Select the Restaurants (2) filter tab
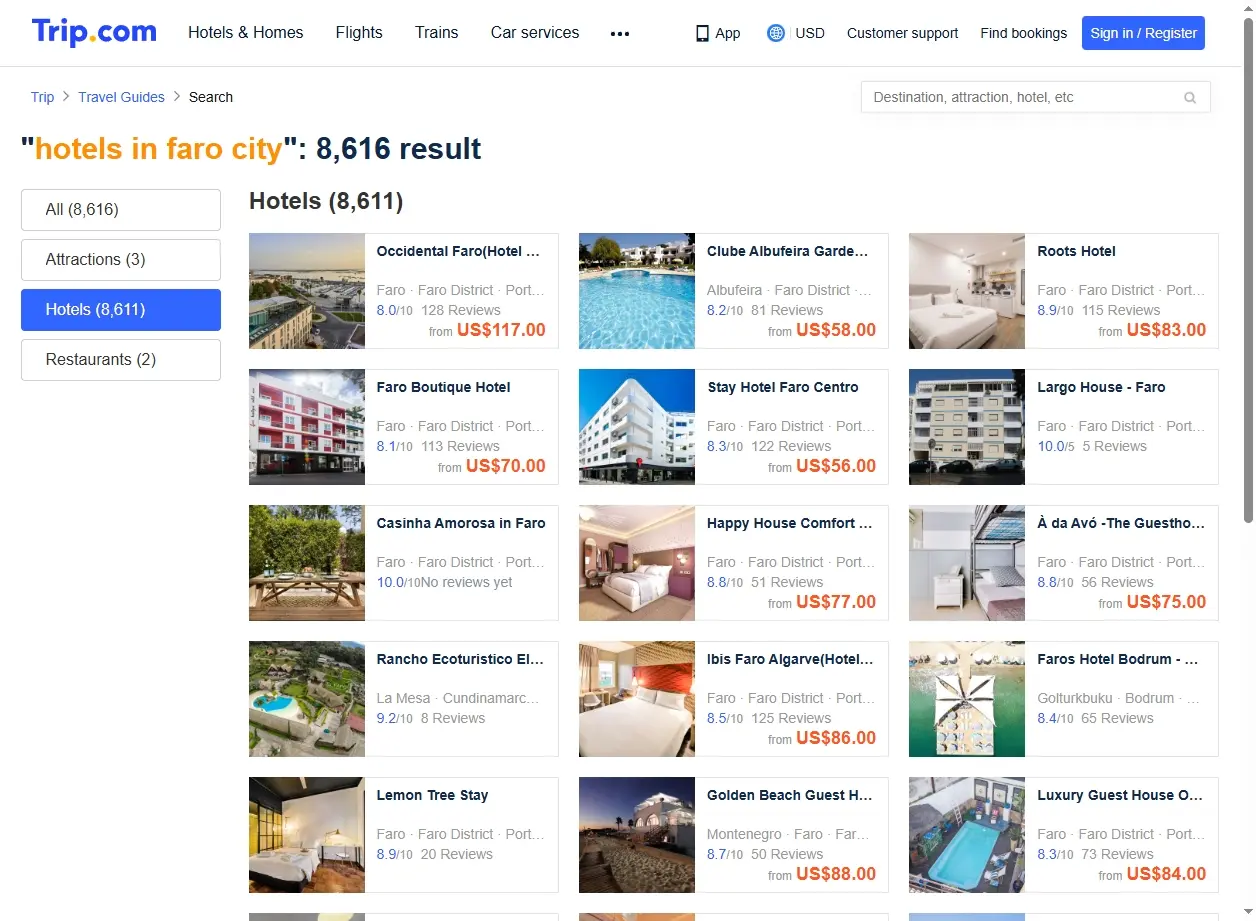This screenshot has width=1256, height=921. [x=121, y=360]
